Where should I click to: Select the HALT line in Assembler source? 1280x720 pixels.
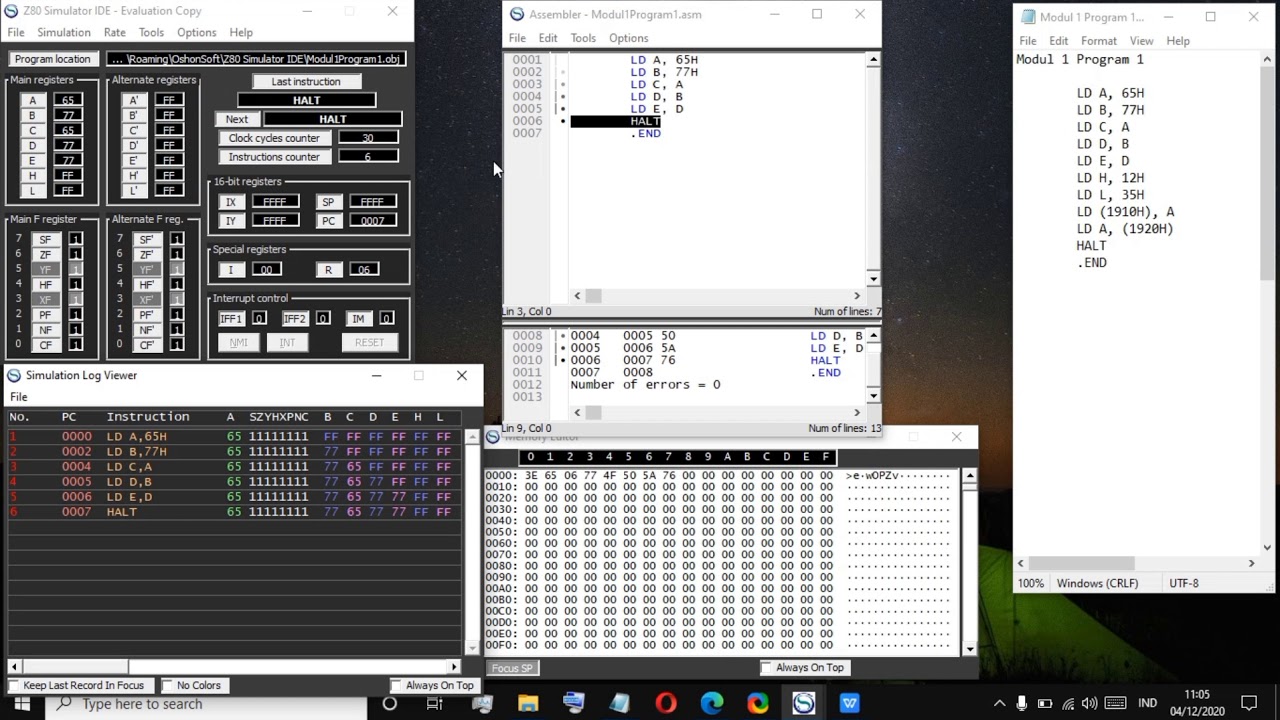(x=616, y=121)
